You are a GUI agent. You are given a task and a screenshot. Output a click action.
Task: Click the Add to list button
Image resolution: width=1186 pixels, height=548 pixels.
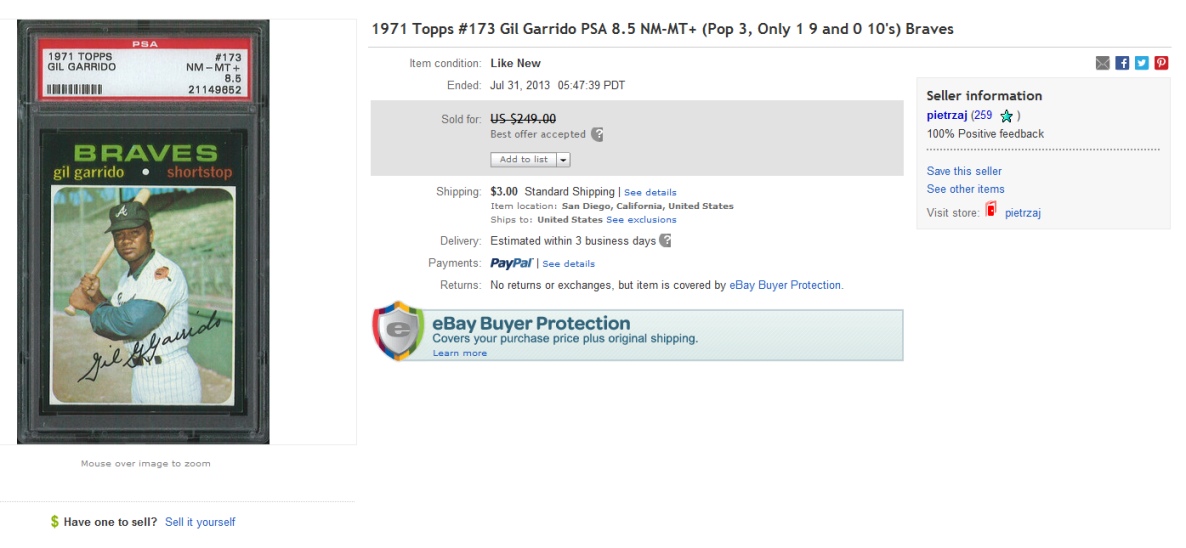pyautogui.click(x=523, y=159)
